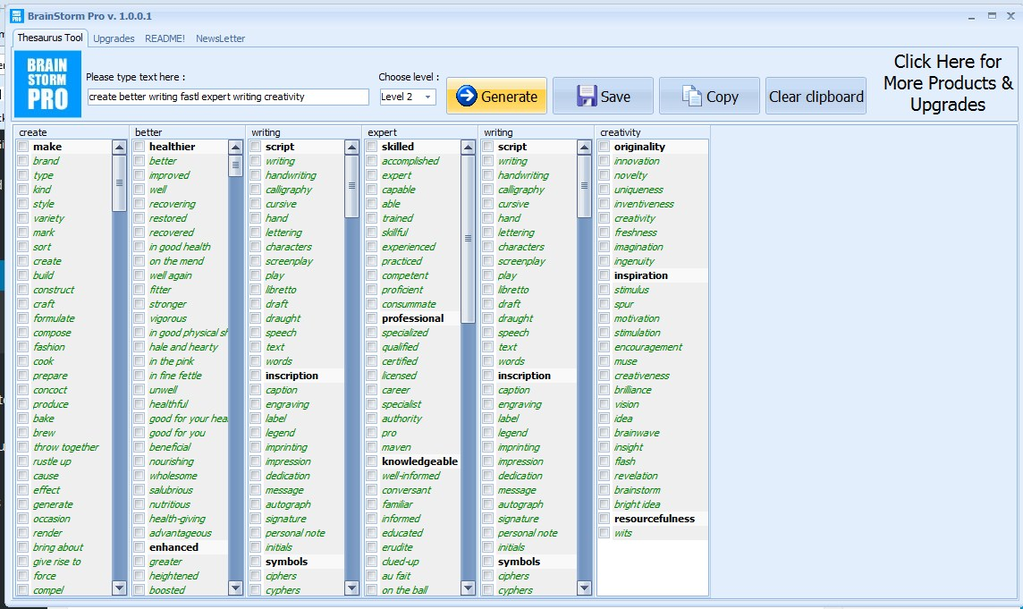The image size is (1023, 609).
Task: Check the 'knowledgeable' checkbox
Action: tap(372, 461)
